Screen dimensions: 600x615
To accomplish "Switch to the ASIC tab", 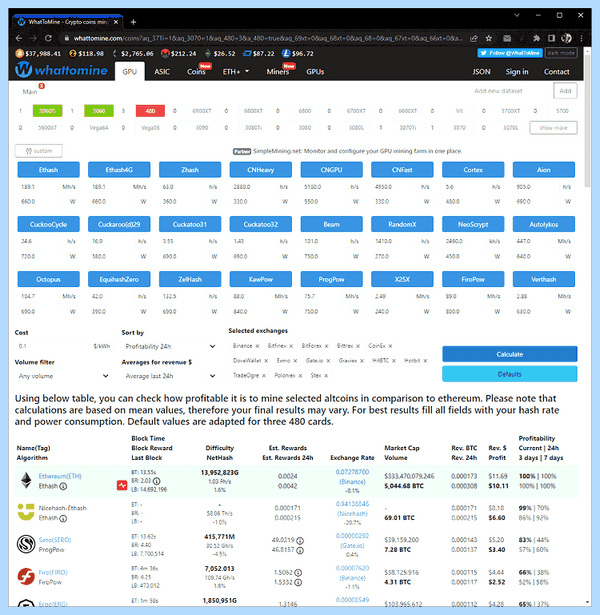I will pos(162,72).
